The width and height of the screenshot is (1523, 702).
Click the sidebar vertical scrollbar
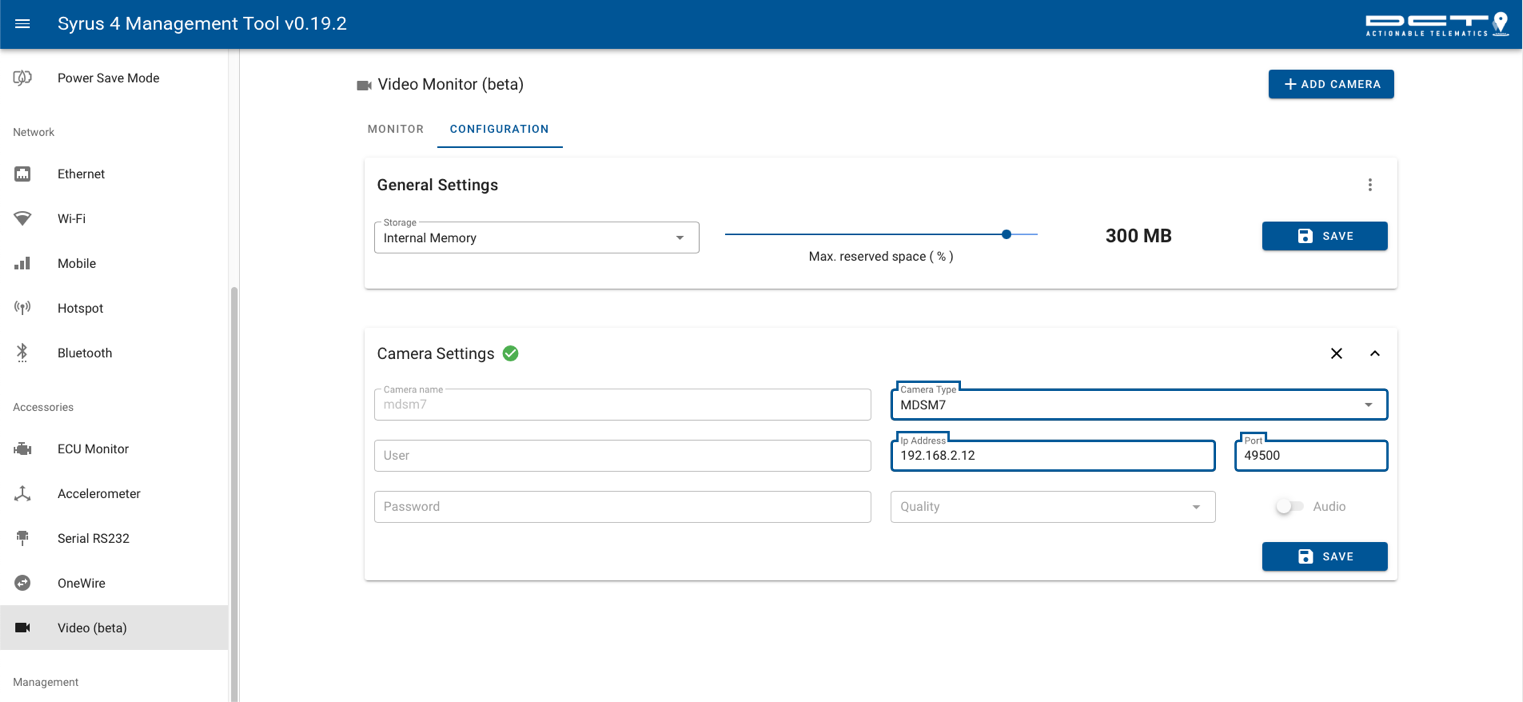pyautogui.click(x=234, y=494)
